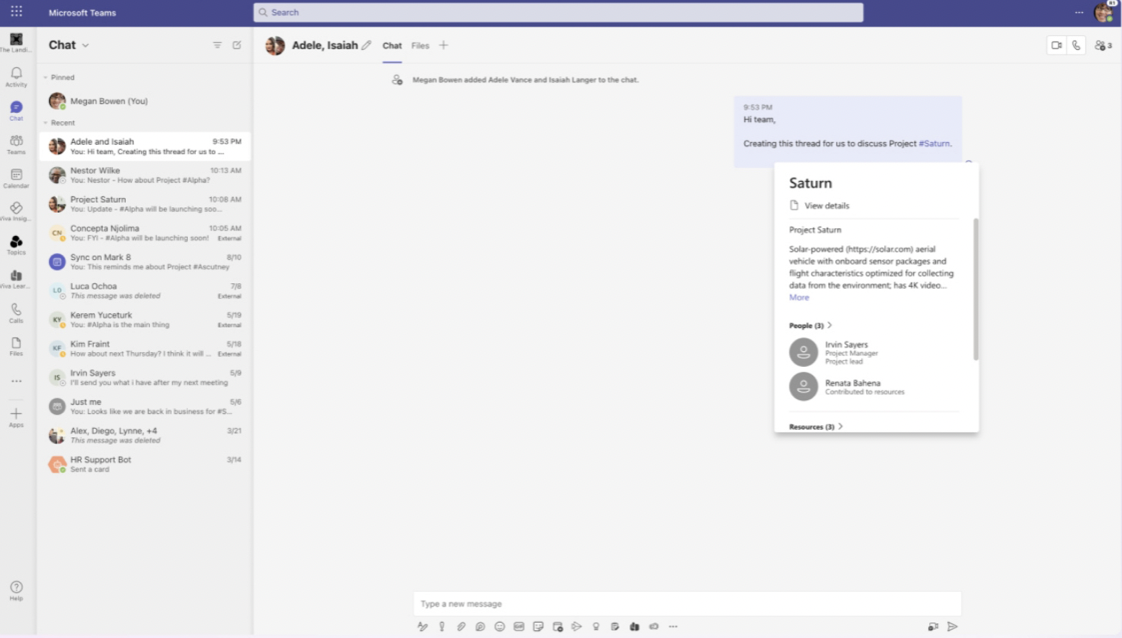The image size is (1122, 638).
Task: Open Calls from the left rail
Action: tap(16, 313)
